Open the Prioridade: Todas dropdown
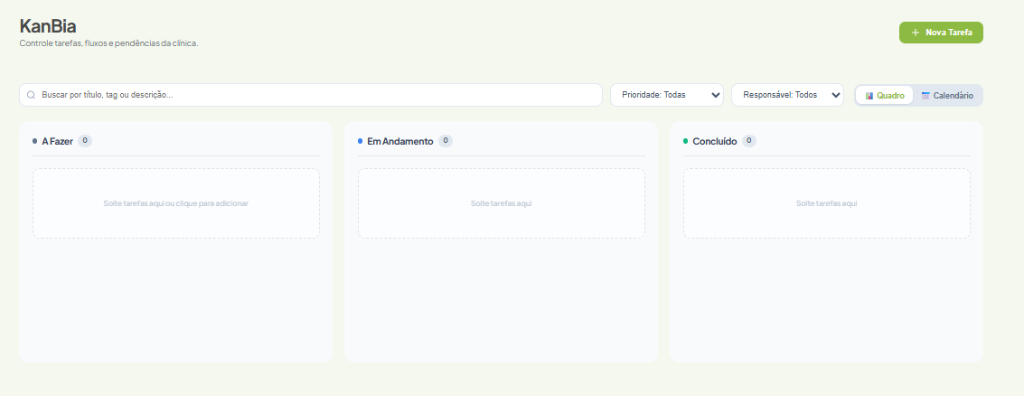1024x396 pixels. [x=667, y=95]
